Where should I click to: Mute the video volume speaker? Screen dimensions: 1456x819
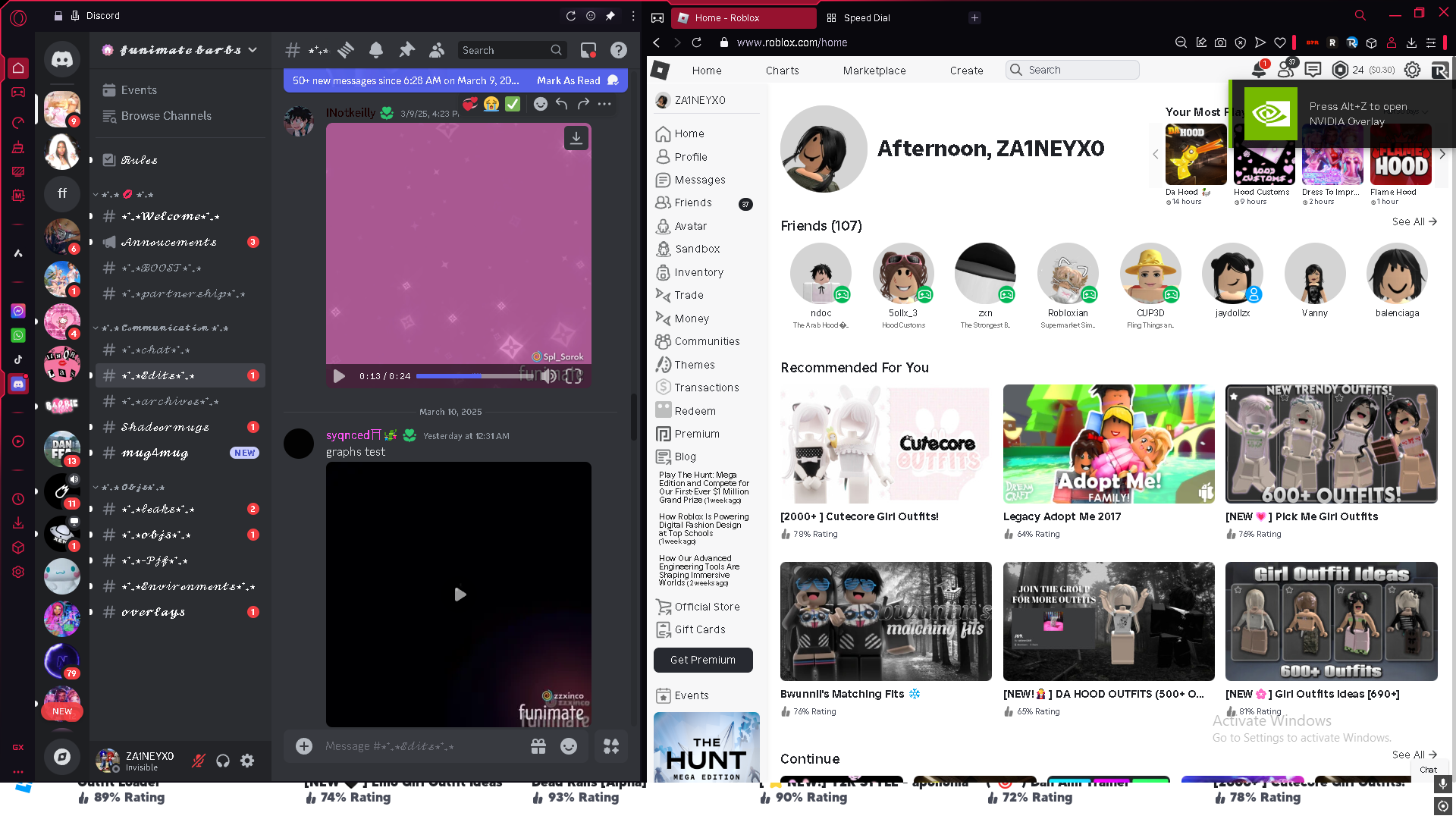tap(548, 376)
